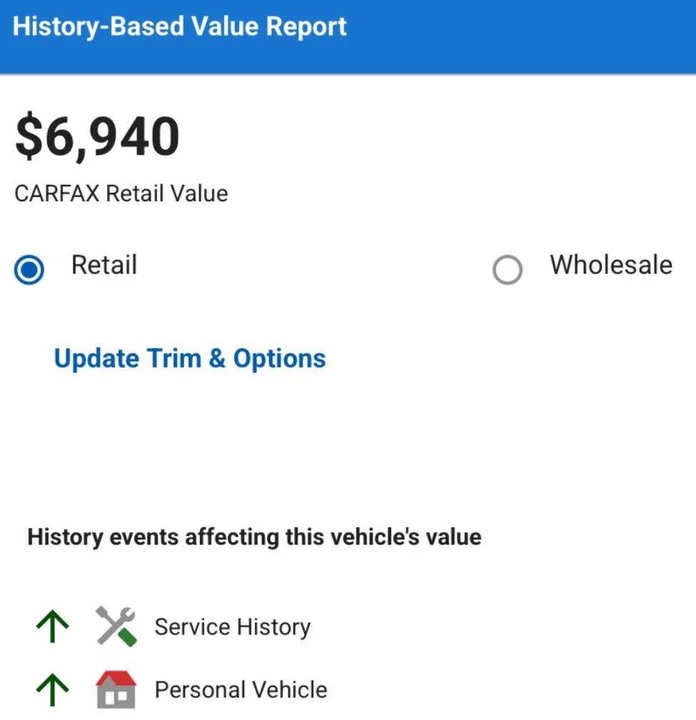Viewport: 696px width, 720px height.
Task: Click the History-Based Value Report header
Action: point(180,26)
